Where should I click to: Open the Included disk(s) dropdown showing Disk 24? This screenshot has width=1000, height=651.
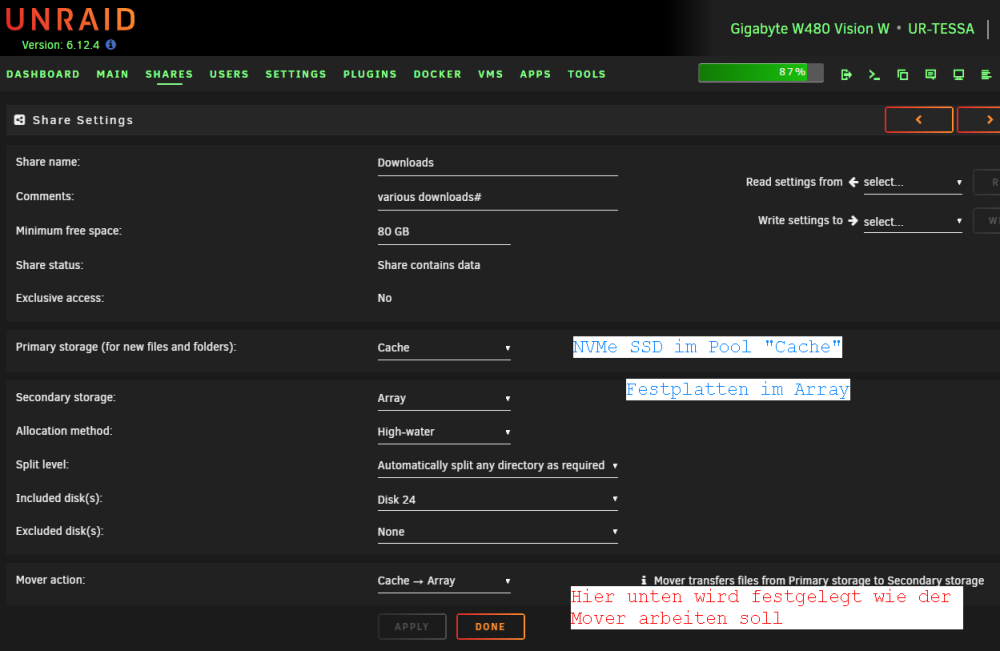497,500
